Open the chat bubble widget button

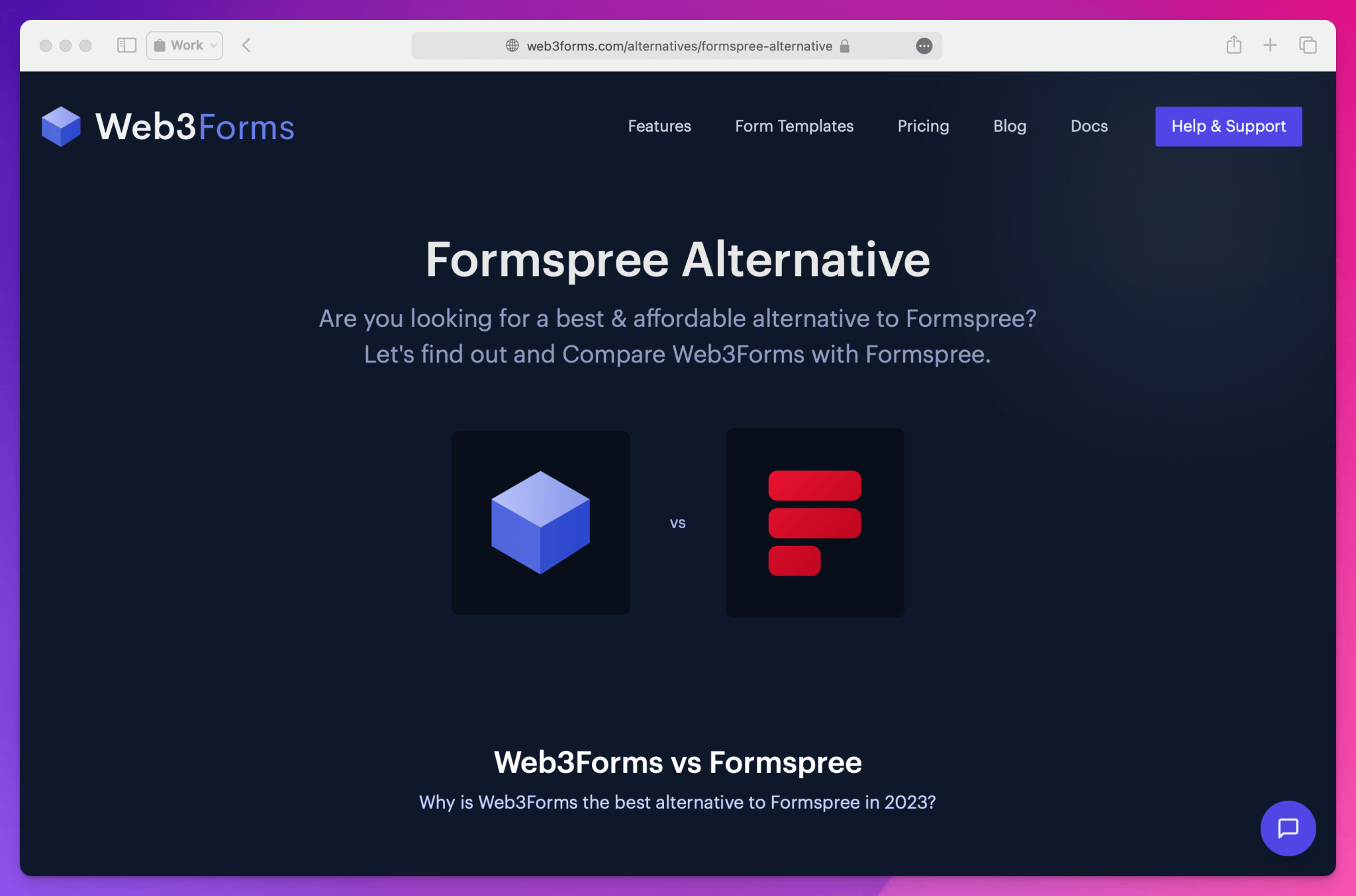(x=1288, y=828)
